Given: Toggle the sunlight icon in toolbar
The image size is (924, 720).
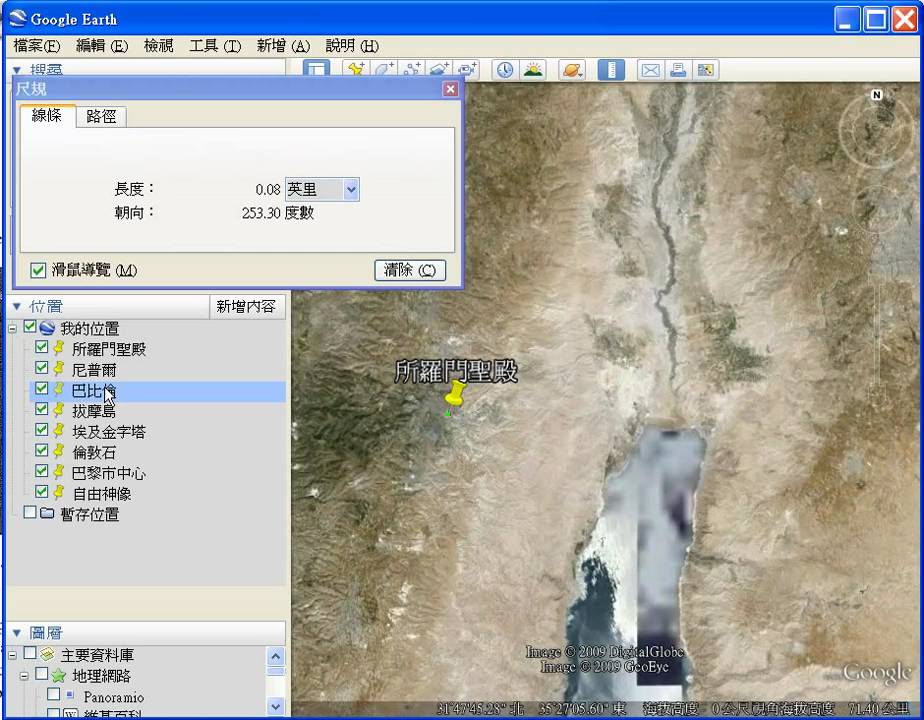Looking at the screenshot, I should pos(533,70).
